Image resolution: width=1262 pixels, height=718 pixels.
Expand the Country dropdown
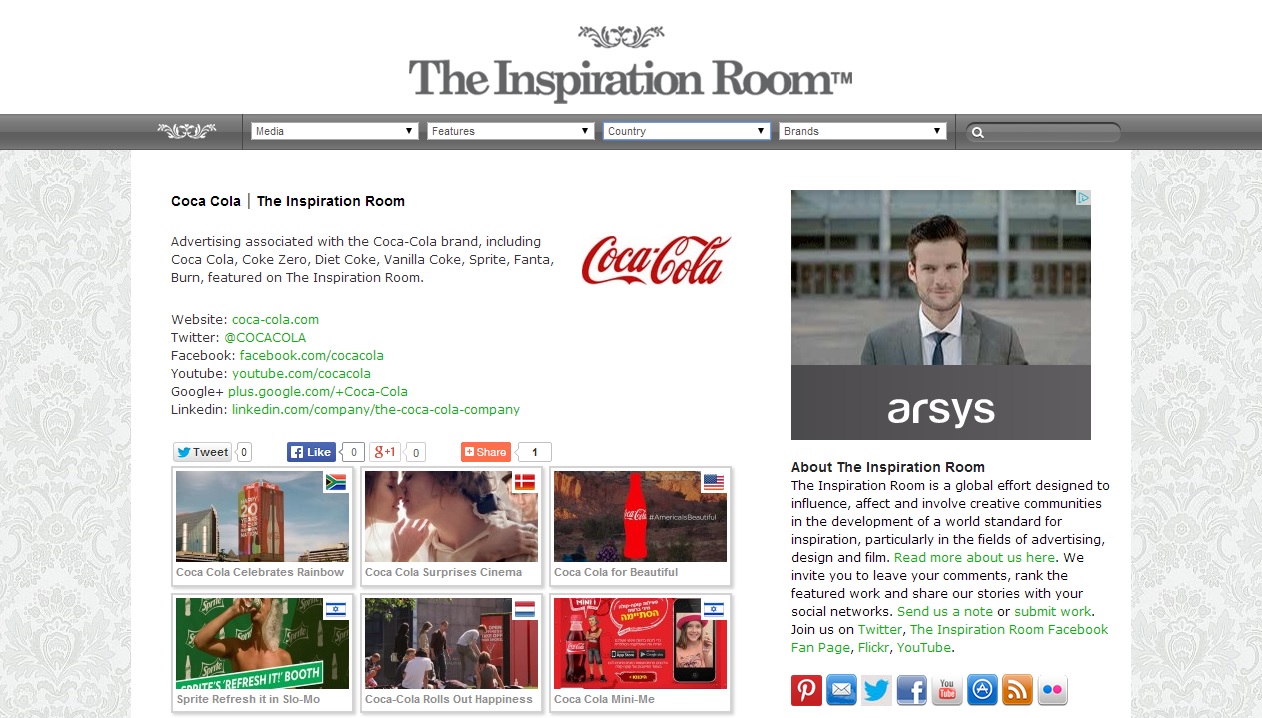(x=686, y=131)
